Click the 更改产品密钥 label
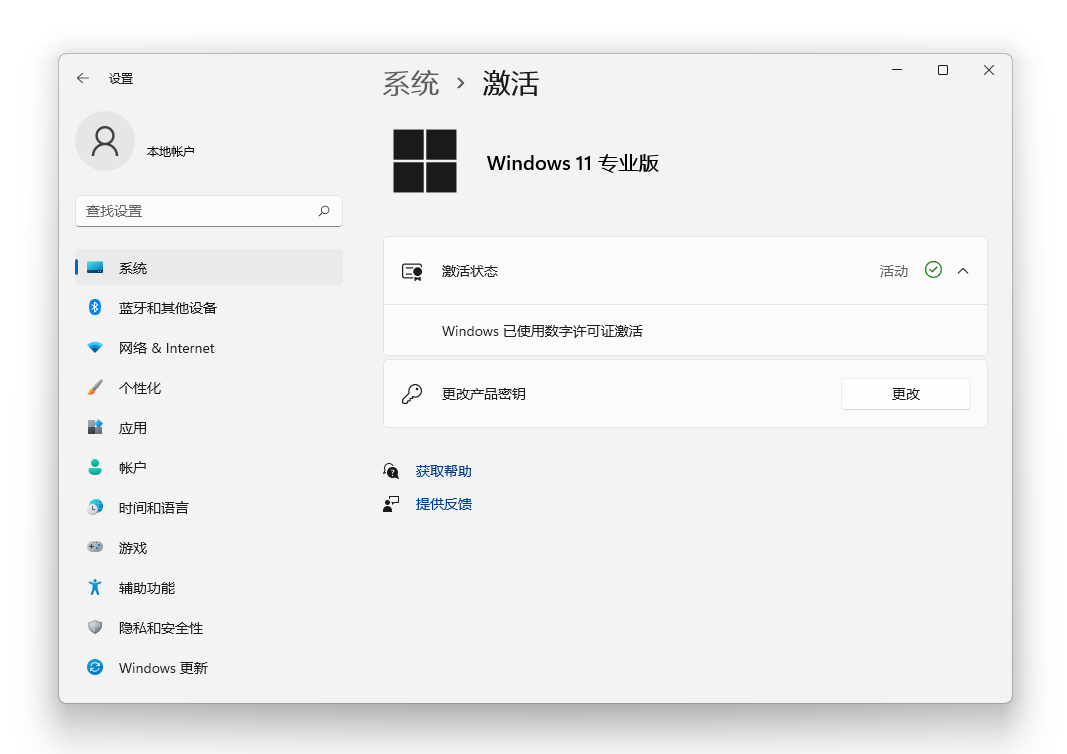Viewport: 1067px width, 754px height. [484, 394]
